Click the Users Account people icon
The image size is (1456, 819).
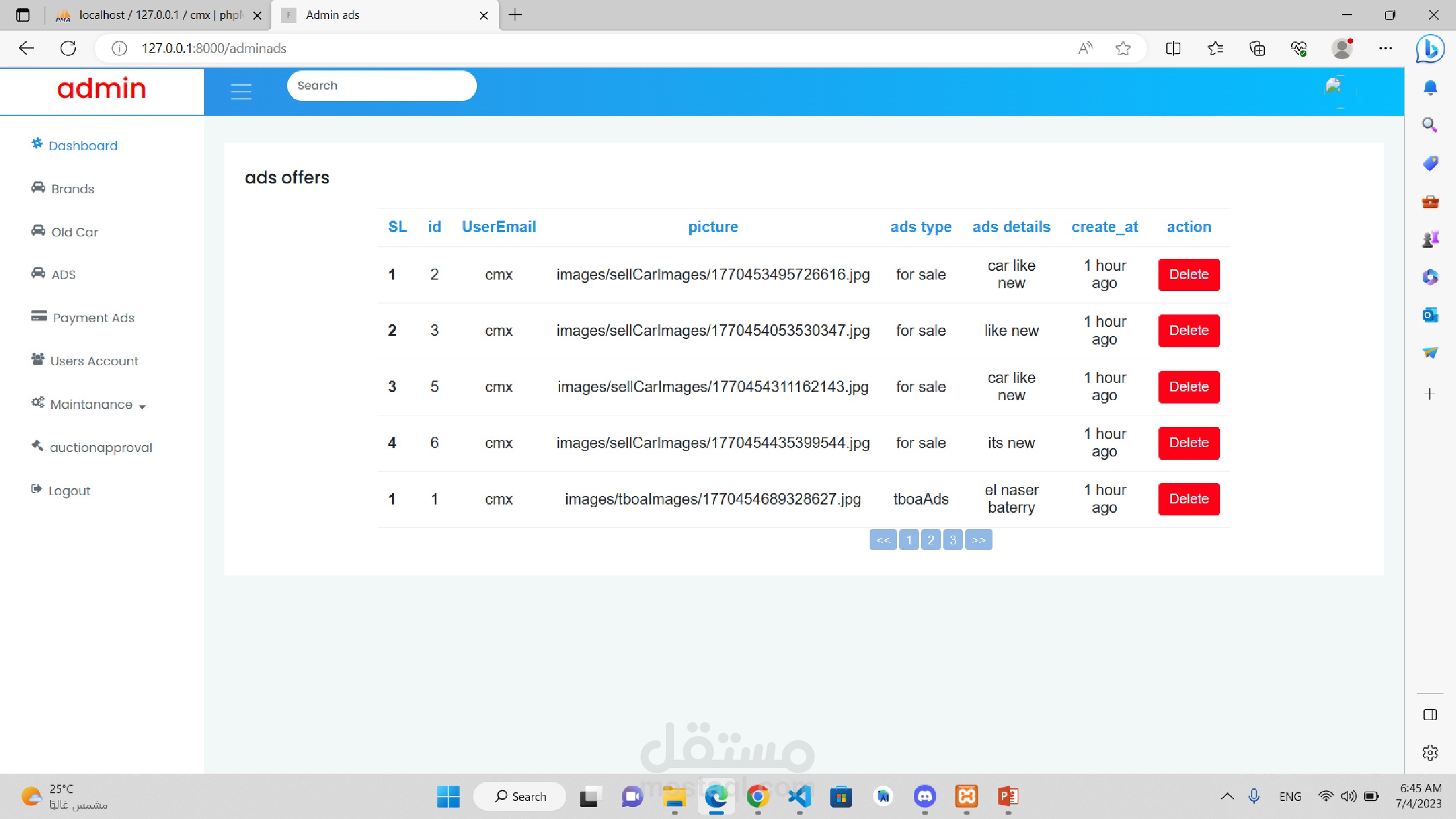pyautogui.click(x=38, y=359)
